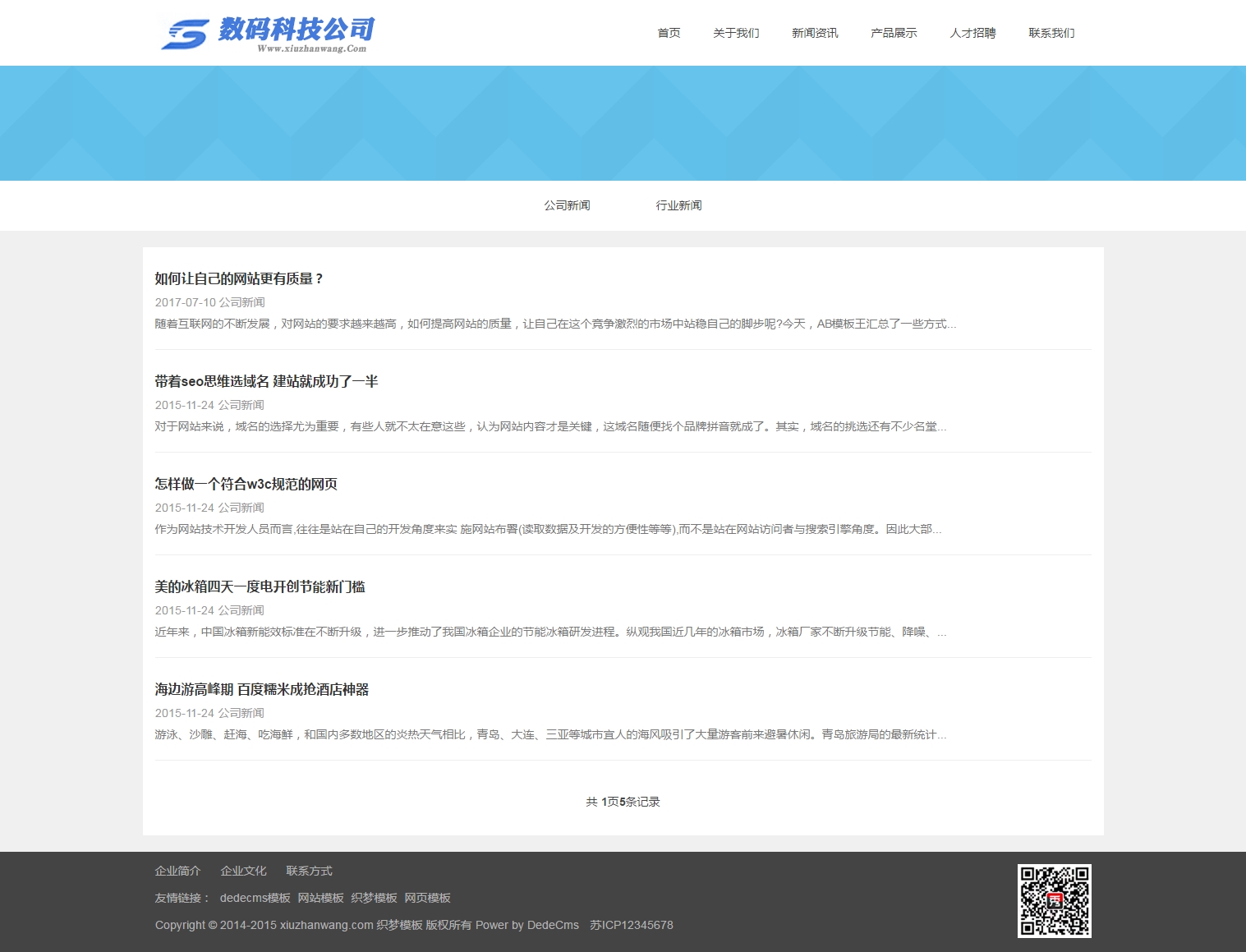Open article 如何让自己的网站更有质量？
The height and width of the screenshot is (952, 1246).
click(239, 279)
